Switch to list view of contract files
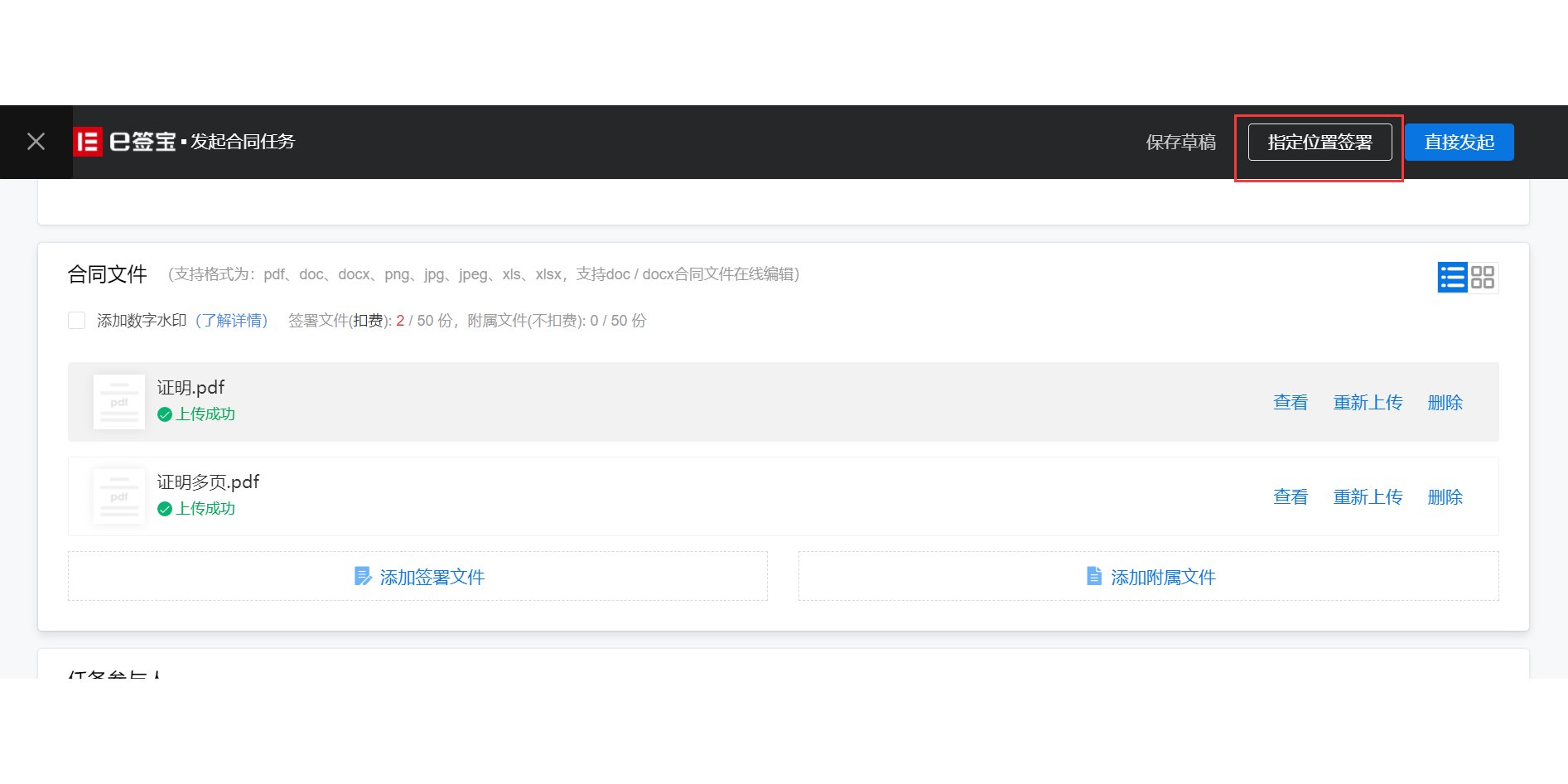1568x784 pixels. click(1452, 276)
